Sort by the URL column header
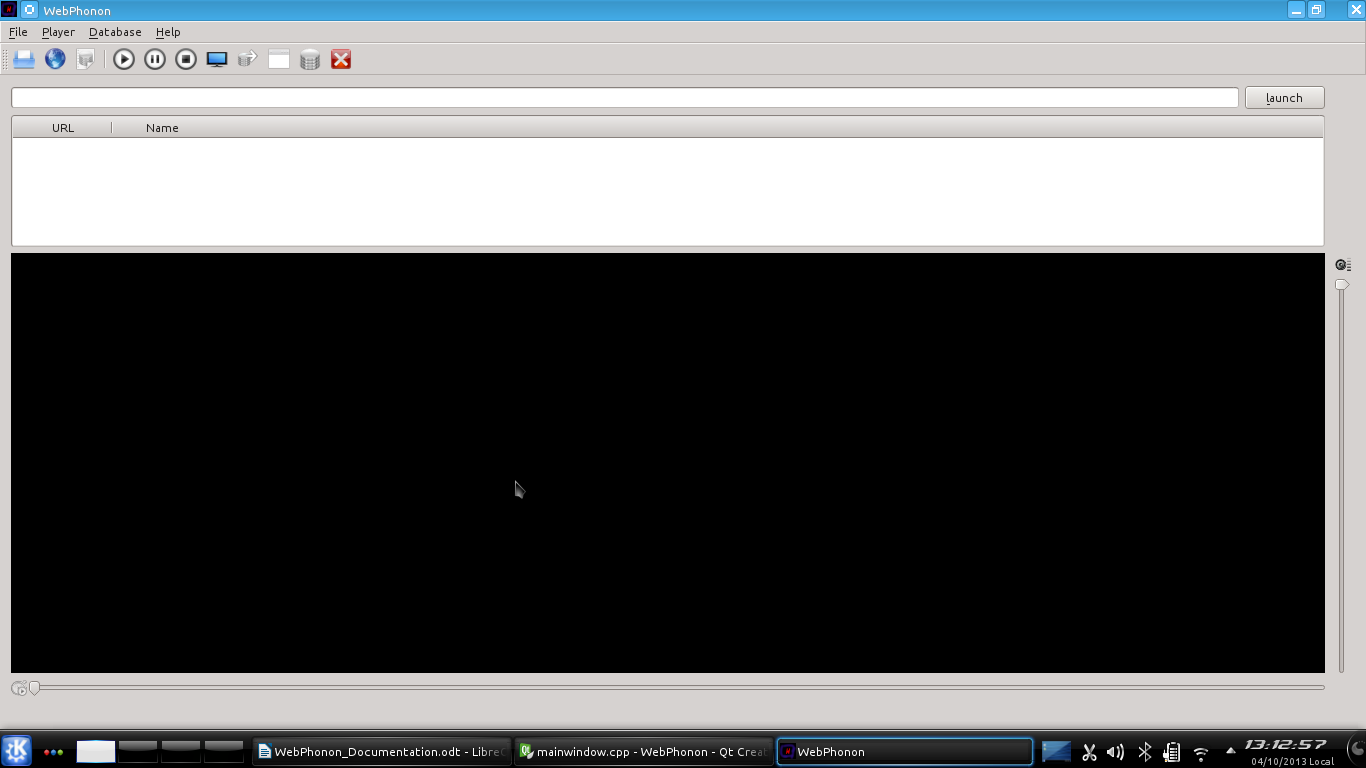This screenshot has height=768, width=1366. [x=63, y=128]
